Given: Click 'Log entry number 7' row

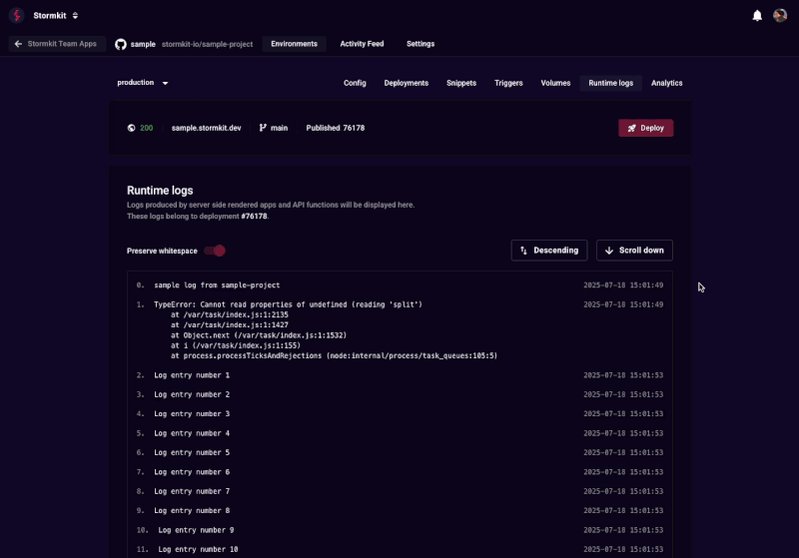Looking at the screenshot, I should (x=400, y=491).
